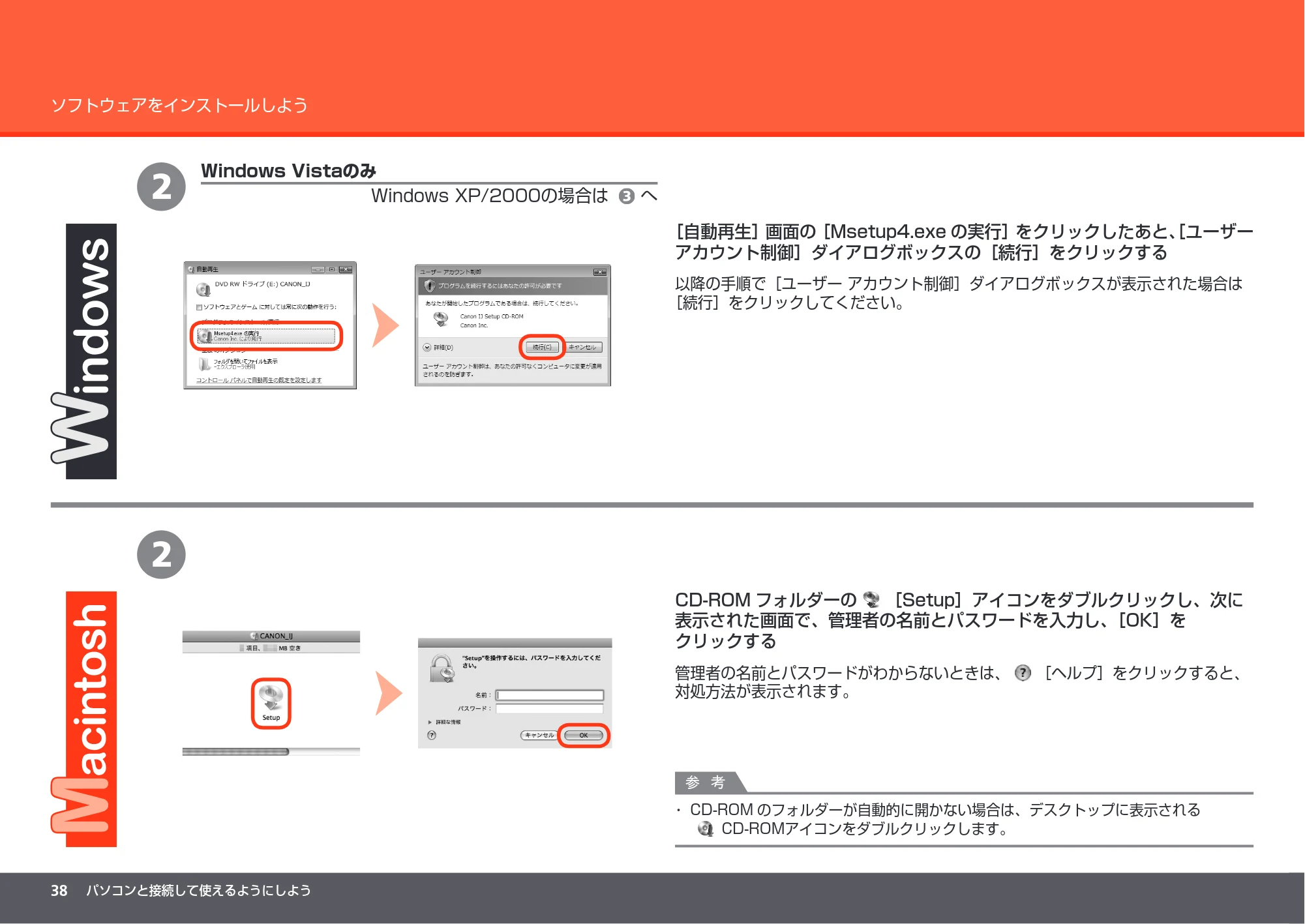Viewport: 1305px width, 924px height.
Task: Click the help icon in the Macintosh instruction text
Action: tap(1023, 673)
